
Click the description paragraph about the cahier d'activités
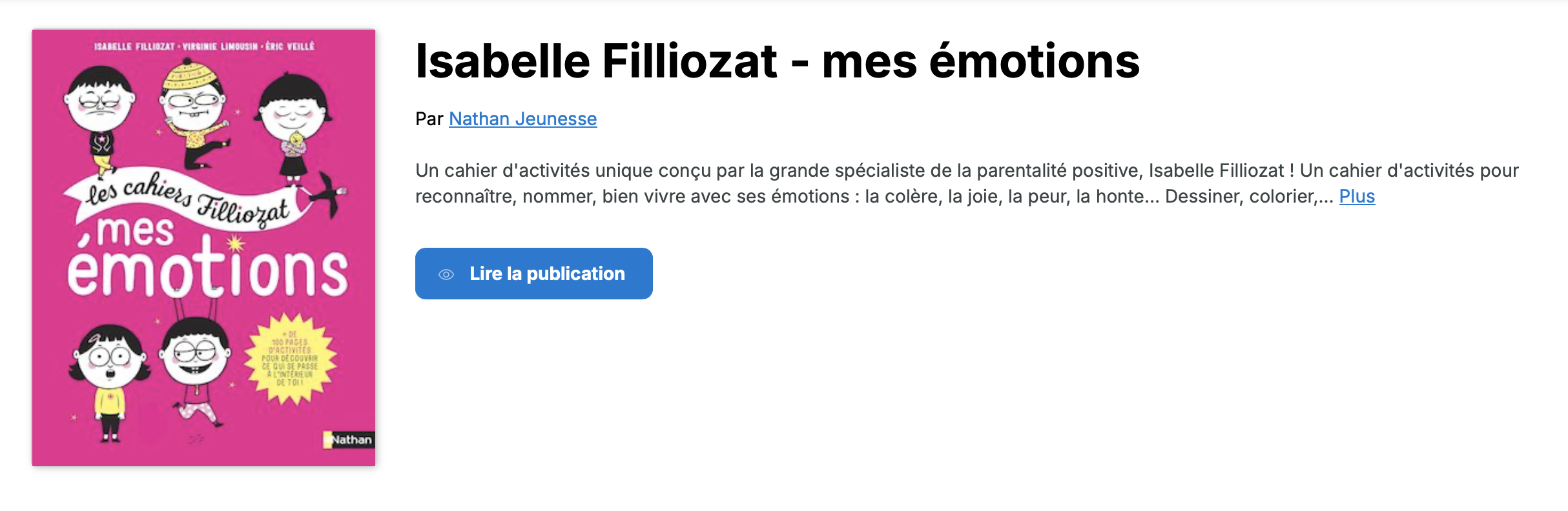pos(840,183)
